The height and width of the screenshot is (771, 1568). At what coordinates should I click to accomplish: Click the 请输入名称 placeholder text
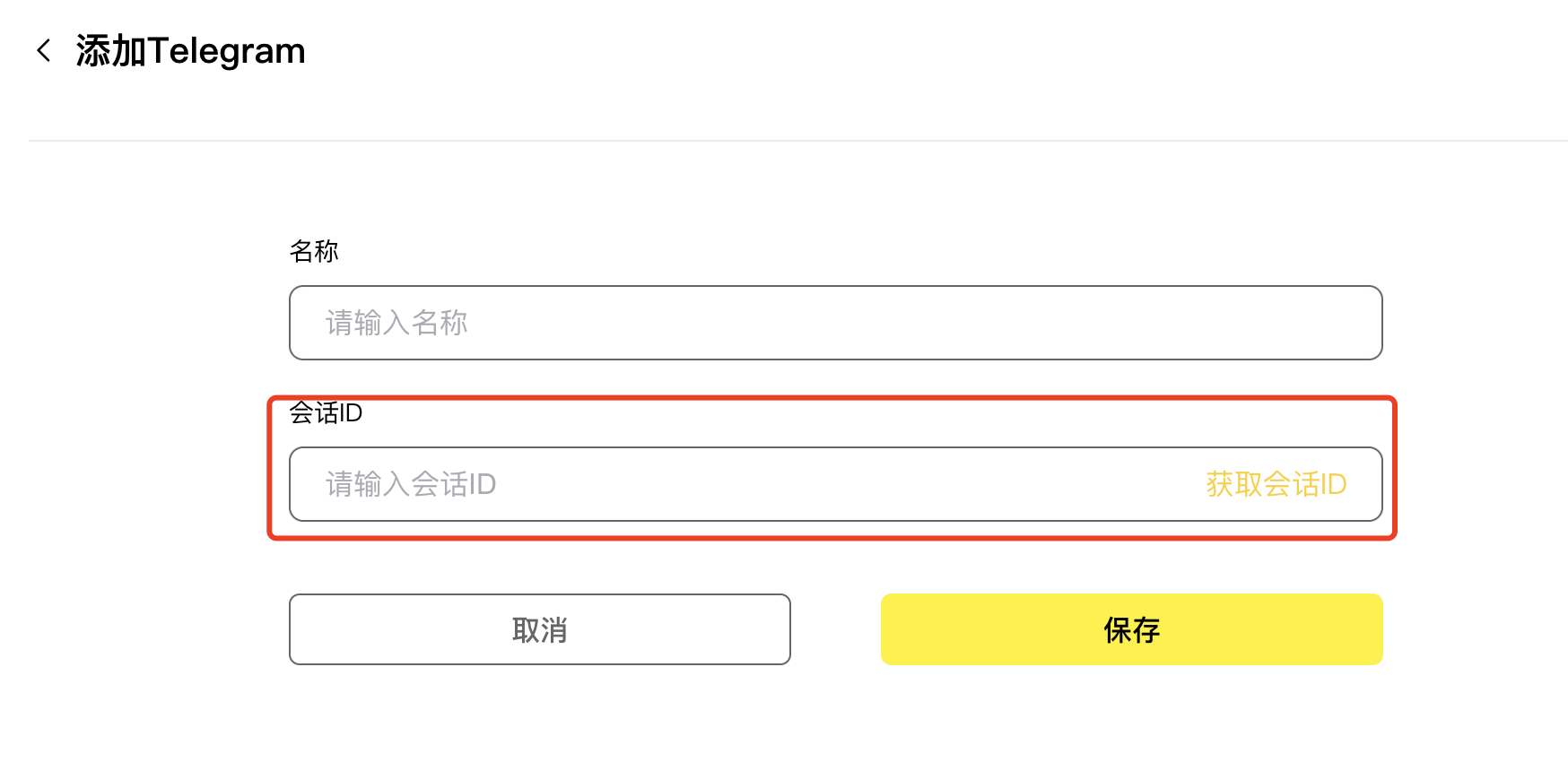pyautogui.click(x=396, y=323)
